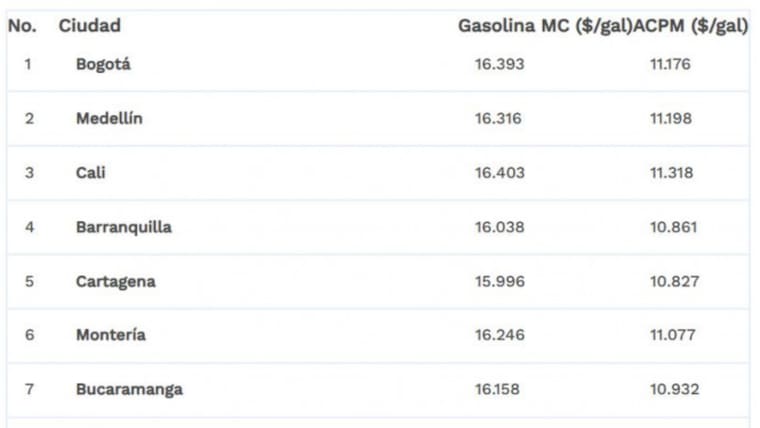Click row number 5 in the table
This screenshot has height=428, width=760.
pos(29,281)
